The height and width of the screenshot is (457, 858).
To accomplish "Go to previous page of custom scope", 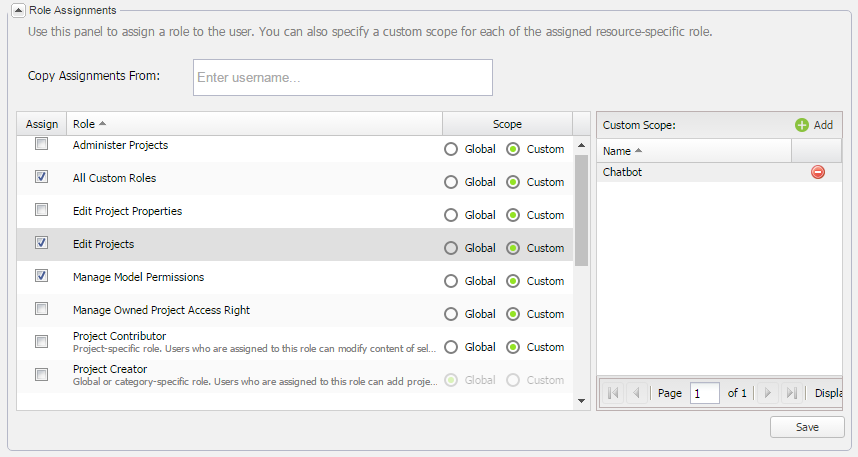I will pyautogui.click(x=636, y=393).
